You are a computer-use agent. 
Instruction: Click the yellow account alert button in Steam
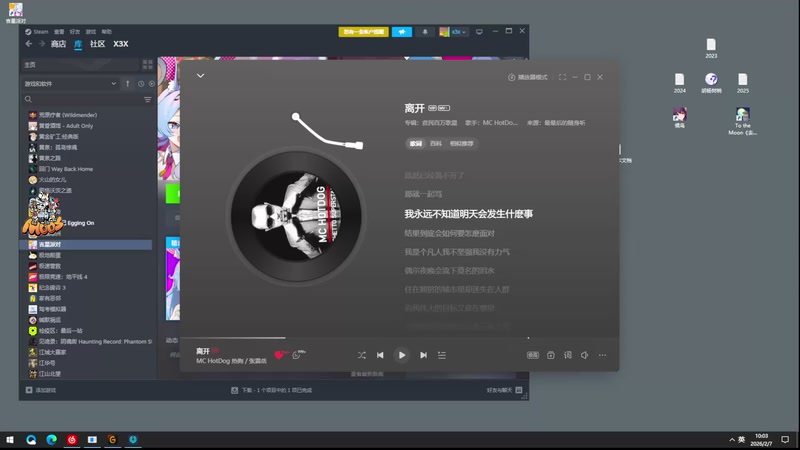coord(364,32)
